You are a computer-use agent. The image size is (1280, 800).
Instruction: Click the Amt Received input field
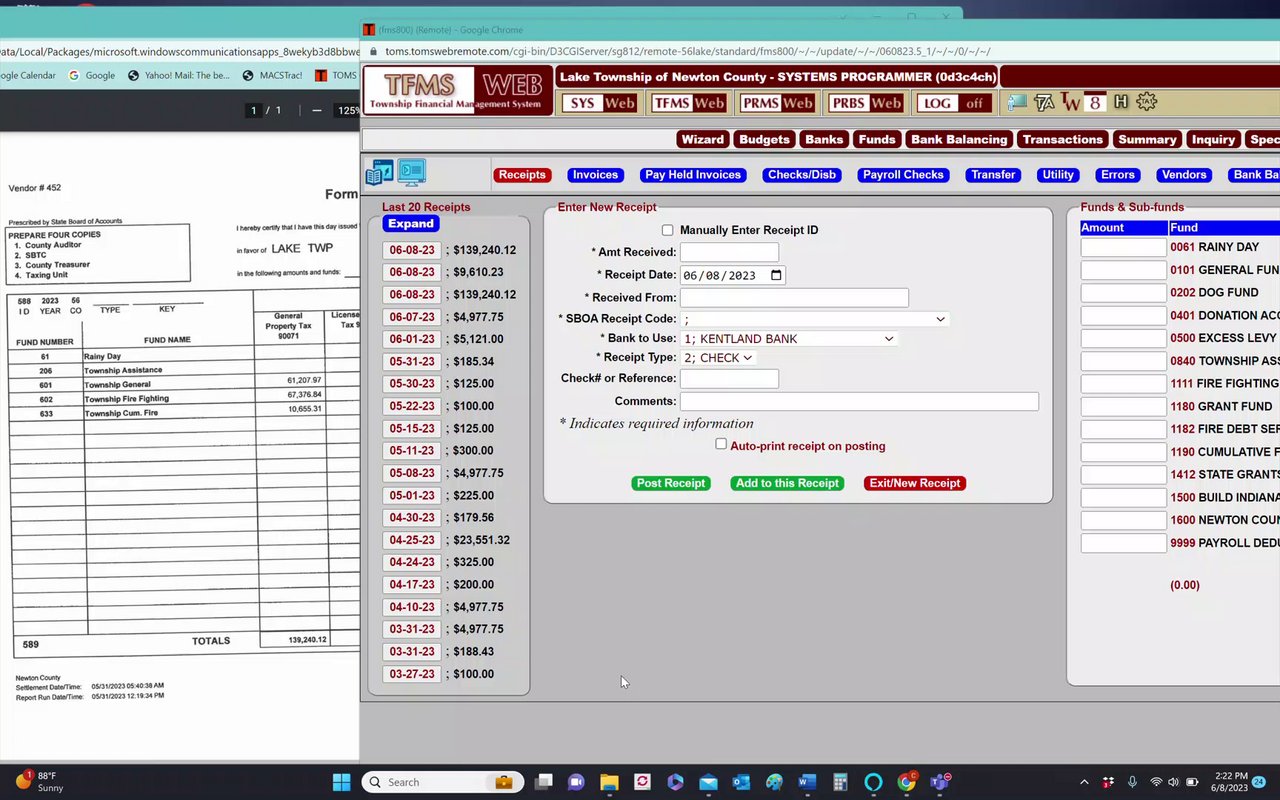(729, 252)
